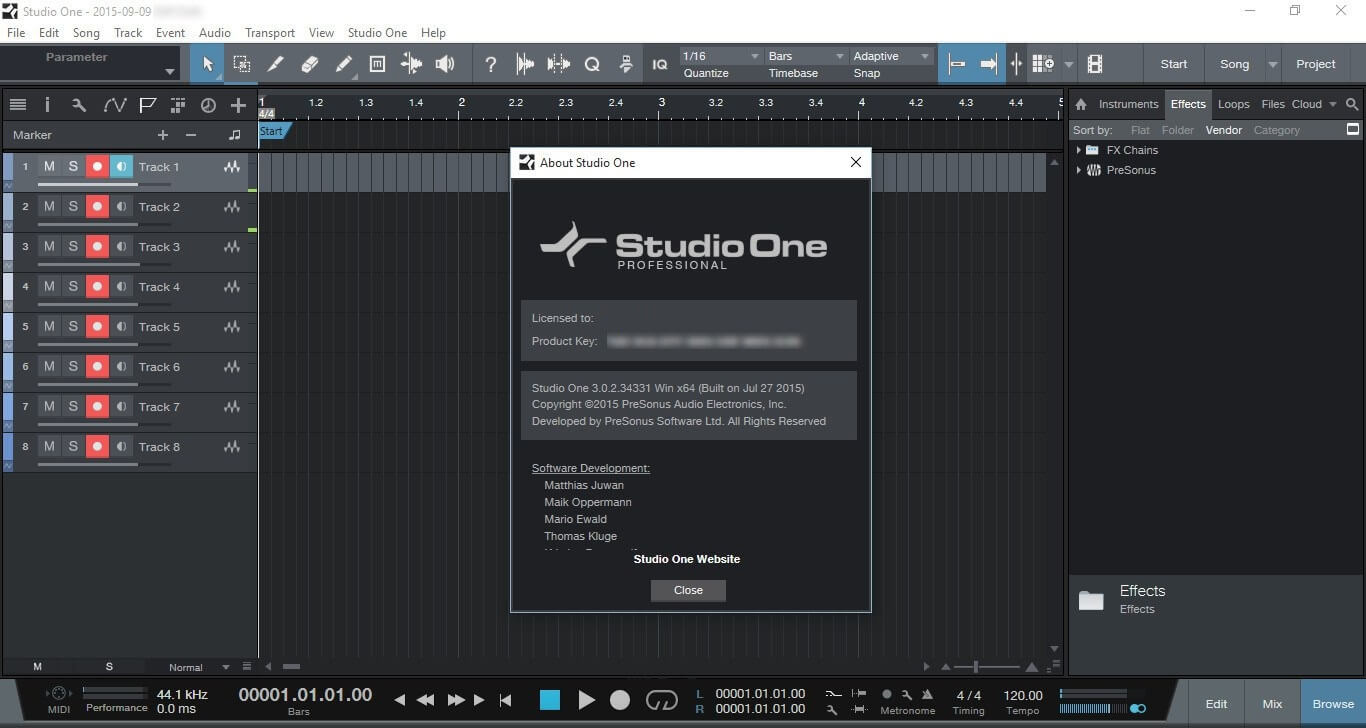1366x728 pixels.
Task: Open the Parameter dropdown arrow
Action: 169,71
